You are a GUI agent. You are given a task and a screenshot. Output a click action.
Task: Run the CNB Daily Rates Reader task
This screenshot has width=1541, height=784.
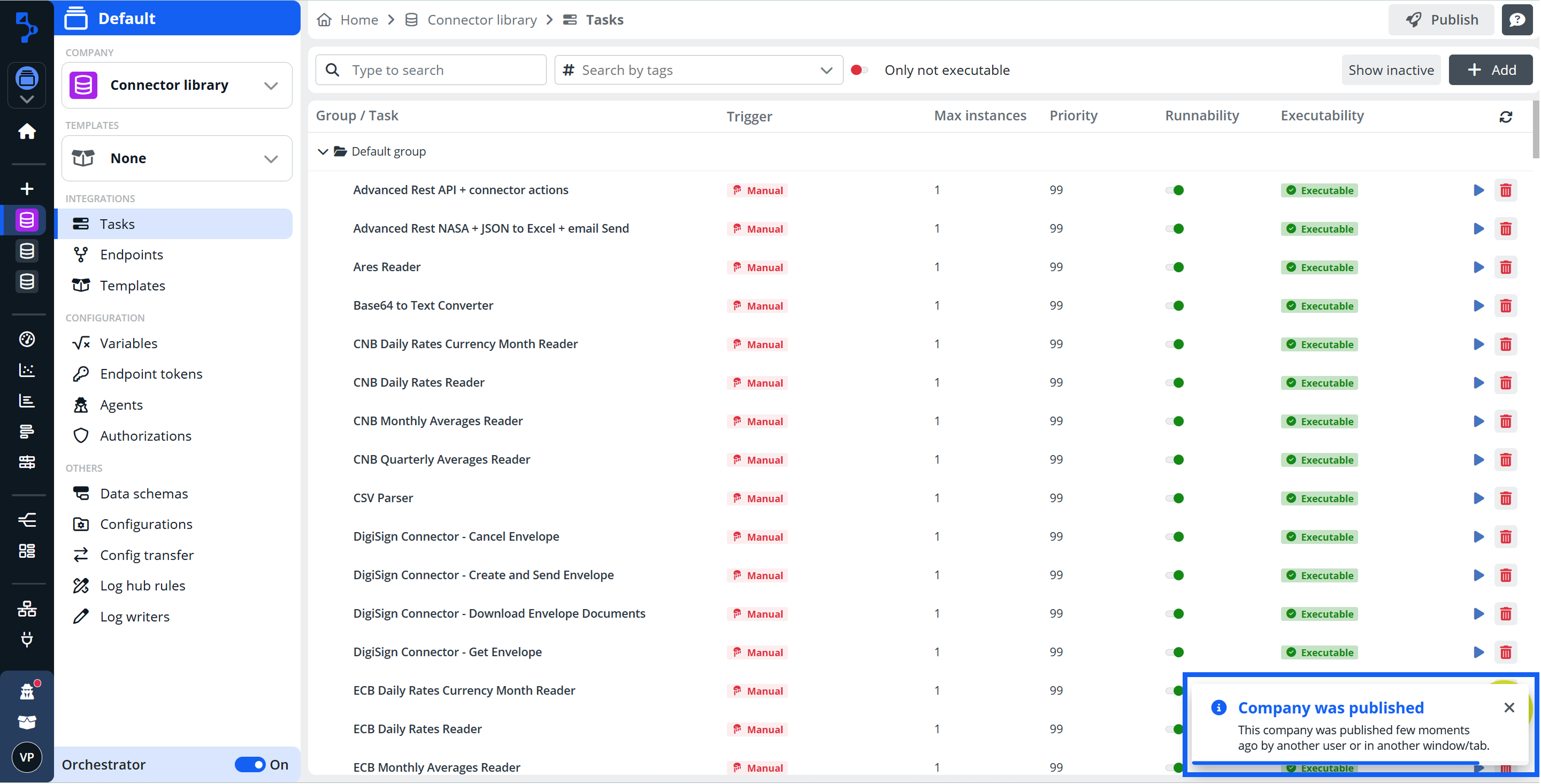[x=1477, y=383]
